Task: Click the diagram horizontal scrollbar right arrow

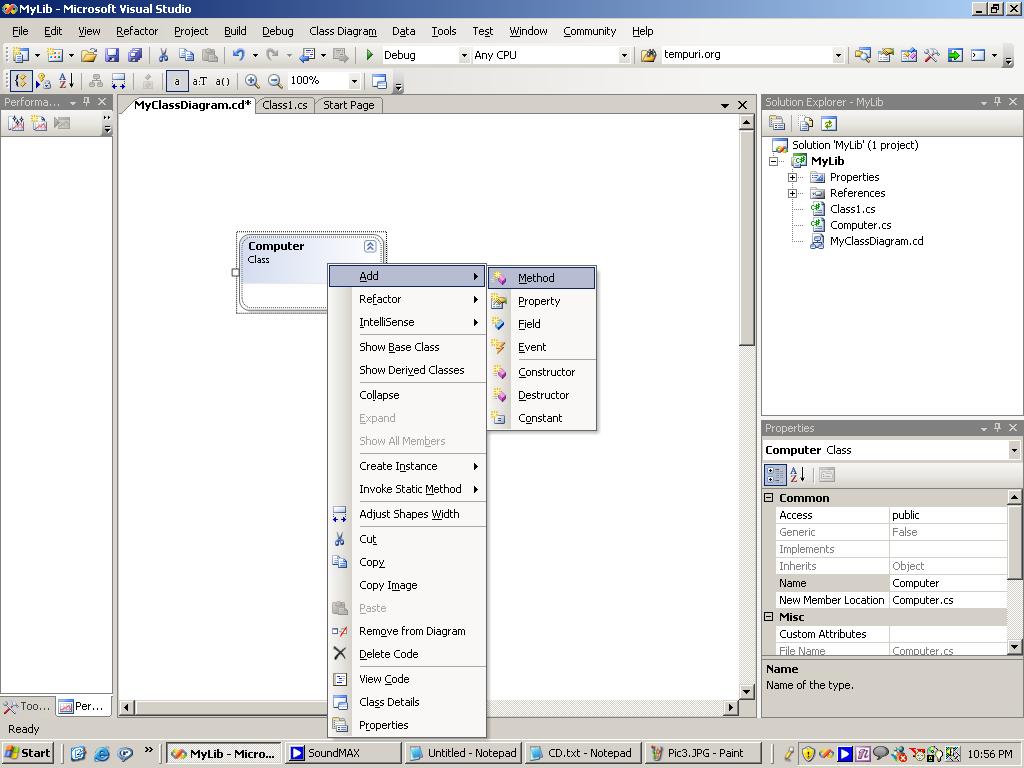Action: (x=731, y=707)
